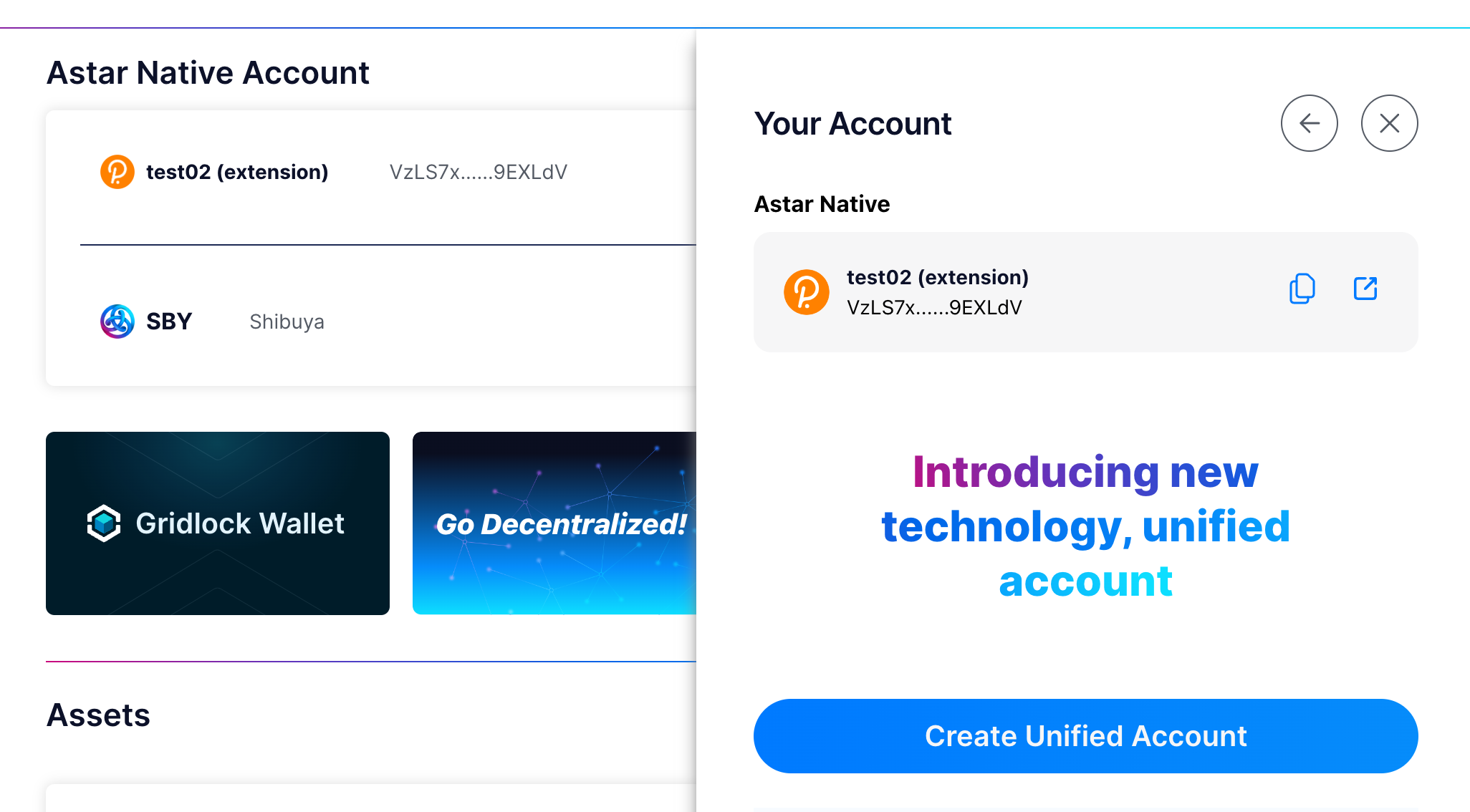
Task: Click the SBY token label
Action: pos(169,322)
